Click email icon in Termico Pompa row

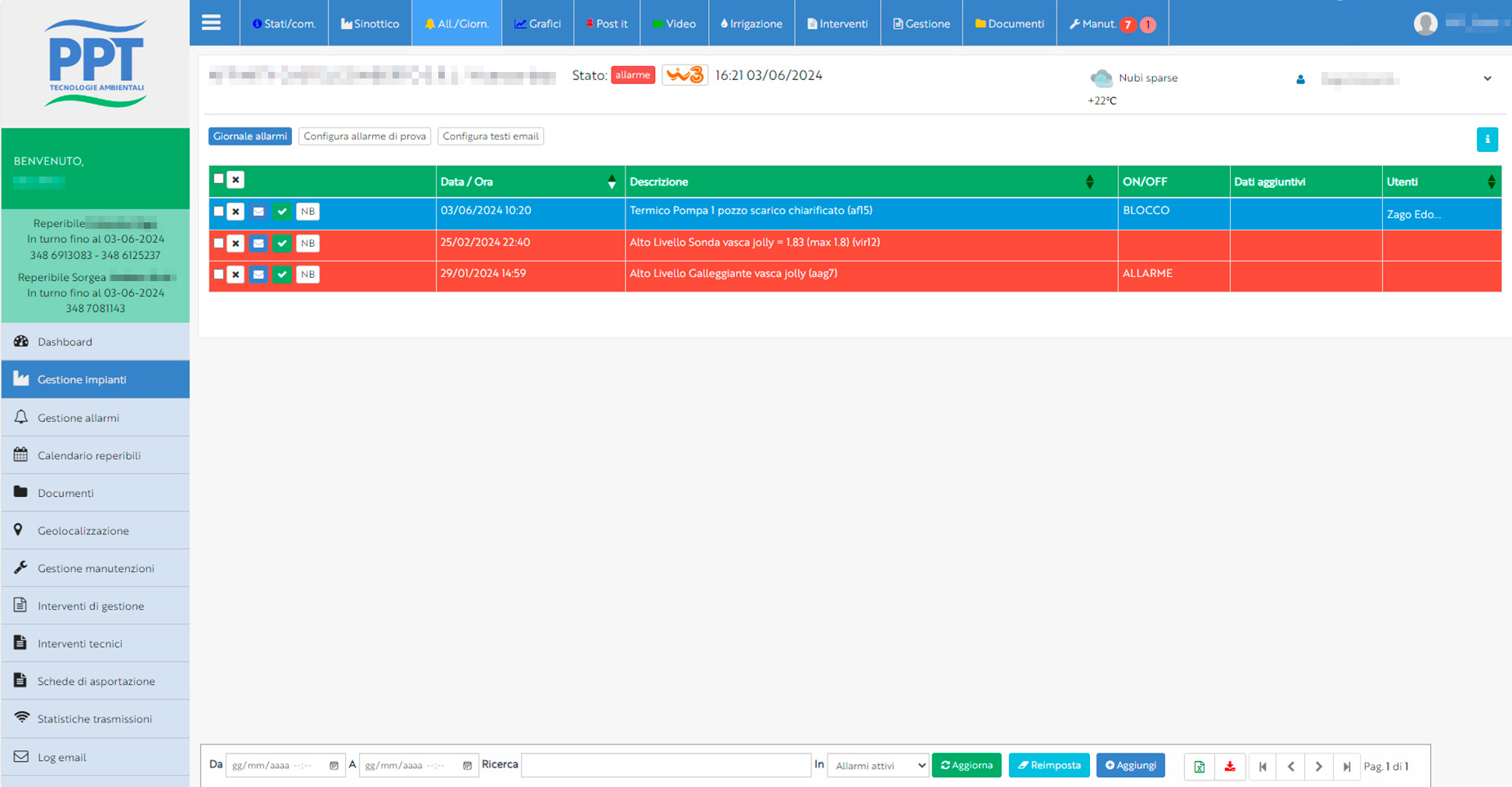(x=258, y=212)
